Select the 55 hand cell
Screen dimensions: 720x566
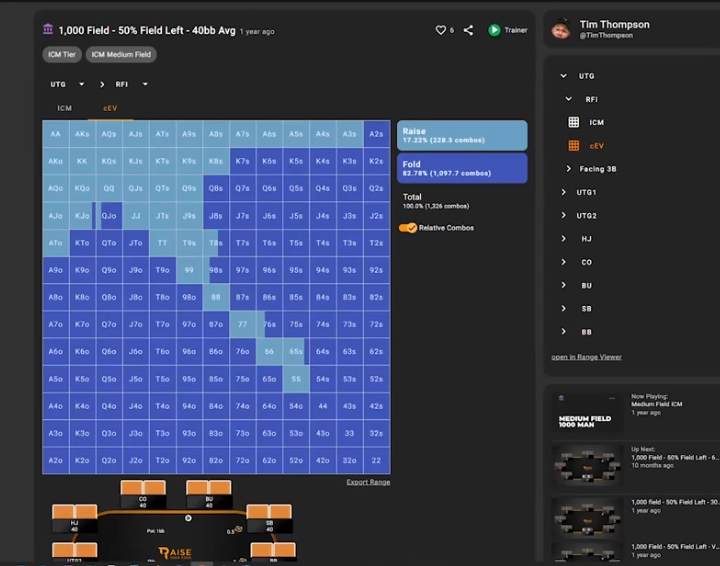[x=296, y=379]
